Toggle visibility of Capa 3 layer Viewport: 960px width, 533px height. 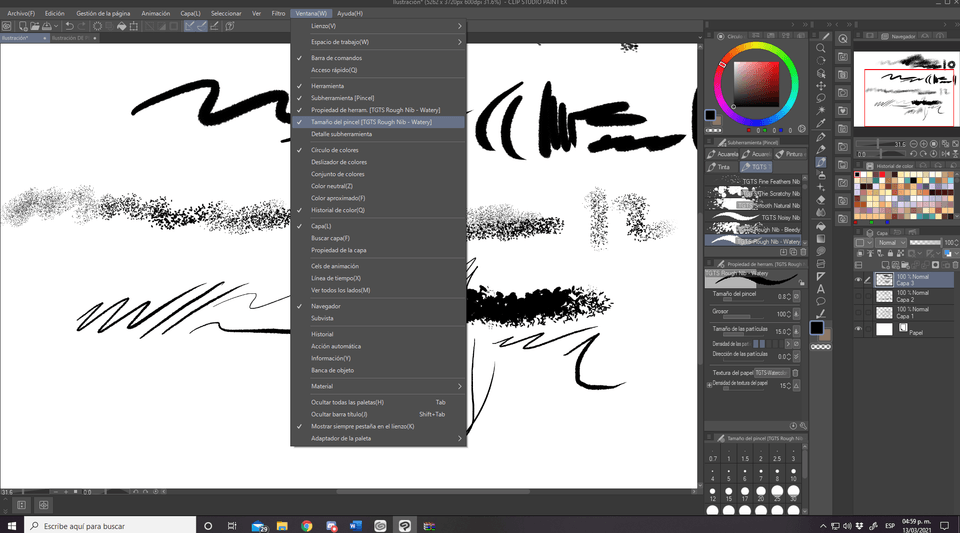click(858, 280)
